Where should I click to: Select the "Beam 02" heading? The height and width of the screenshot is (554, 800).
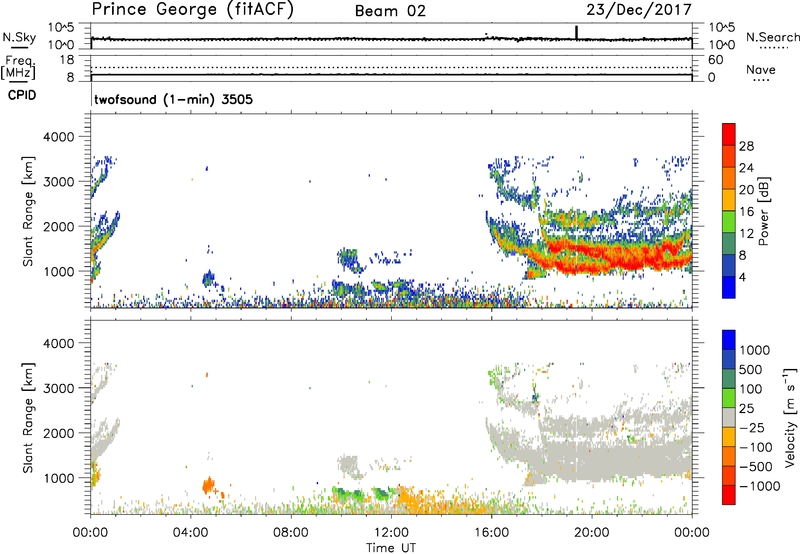(390, 11)
